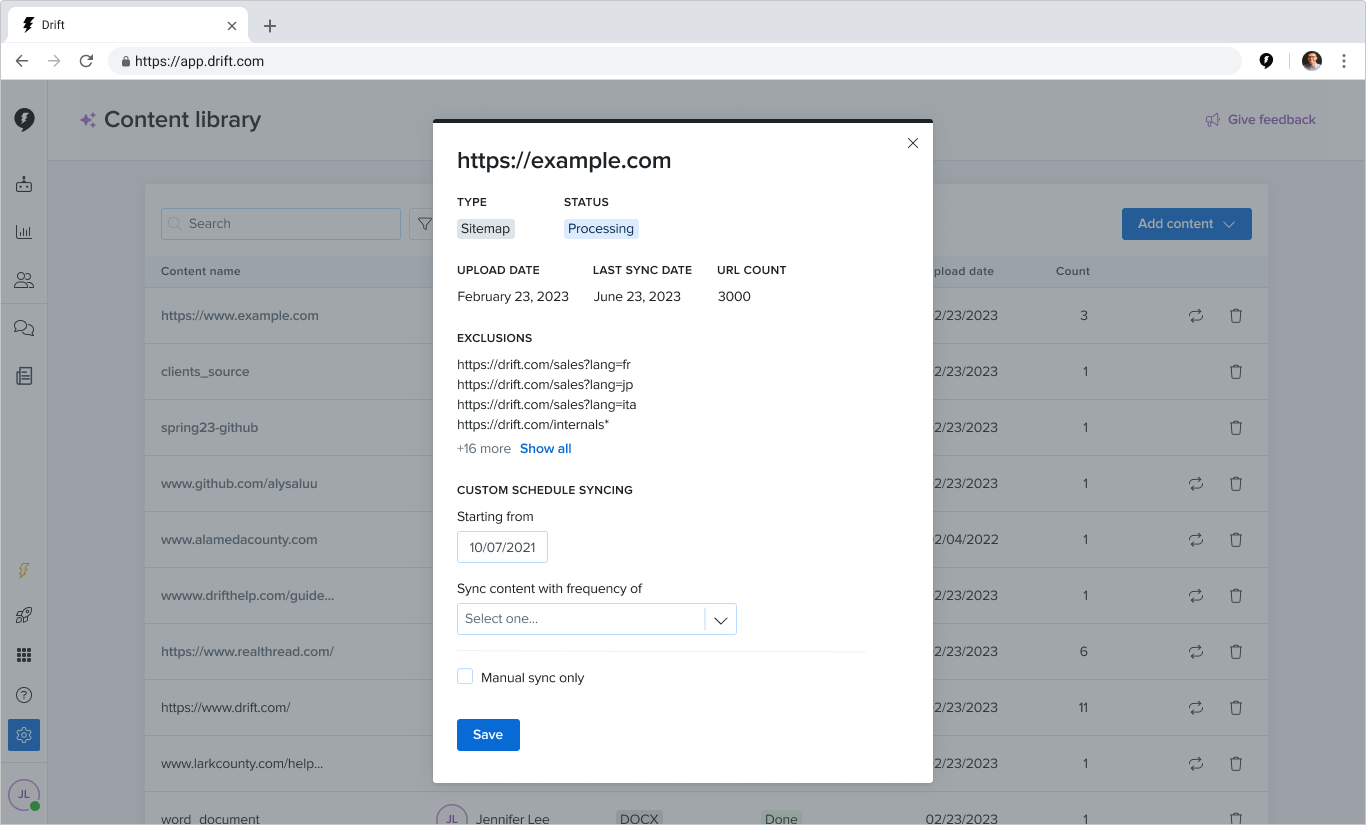Open the bot icon in left sidebar
Screen dimensions: 1366x825
[24, 184]
